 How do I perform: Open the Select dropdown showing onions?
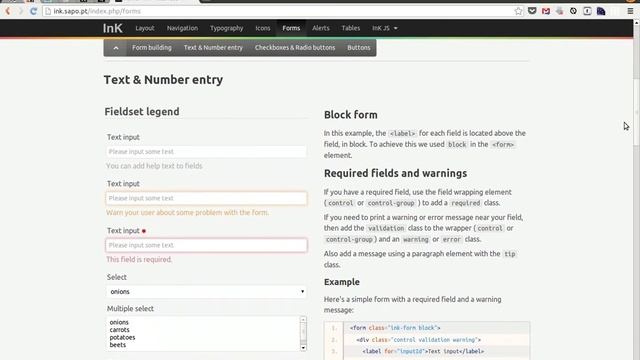pos(206,291)
